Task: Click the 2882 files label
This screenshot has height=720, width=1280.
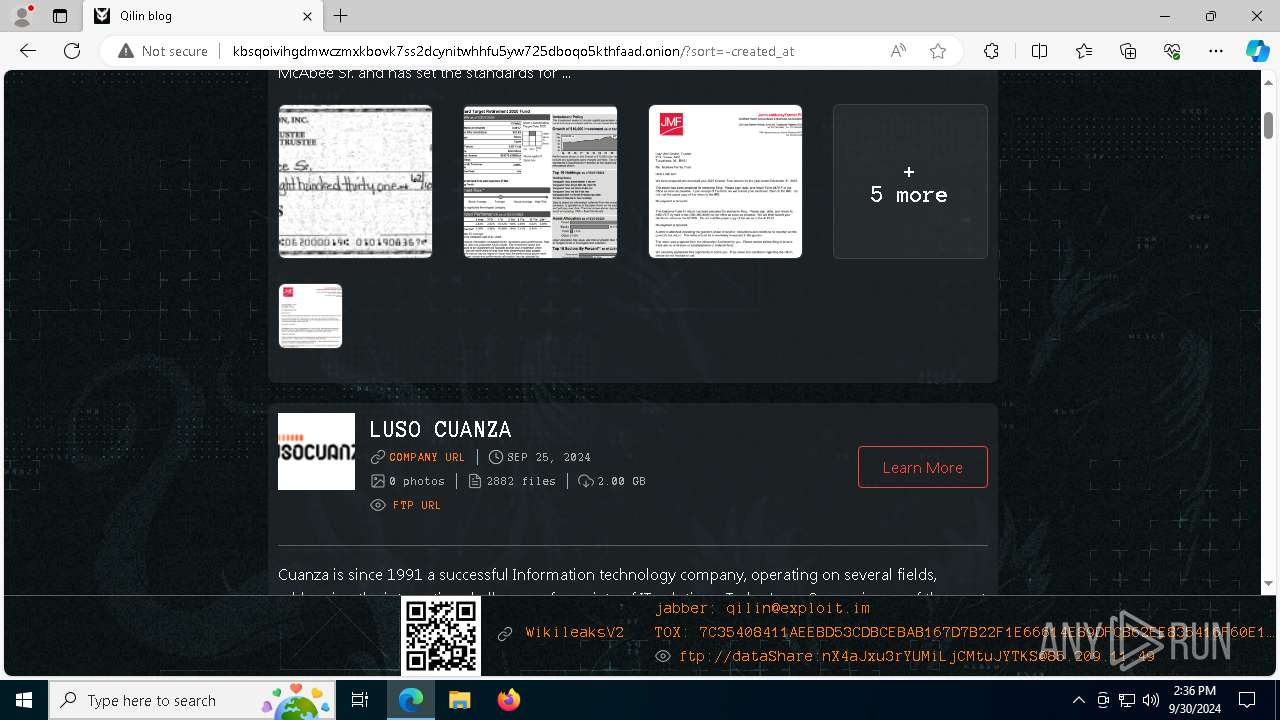Action: click(x=521, y=481)
